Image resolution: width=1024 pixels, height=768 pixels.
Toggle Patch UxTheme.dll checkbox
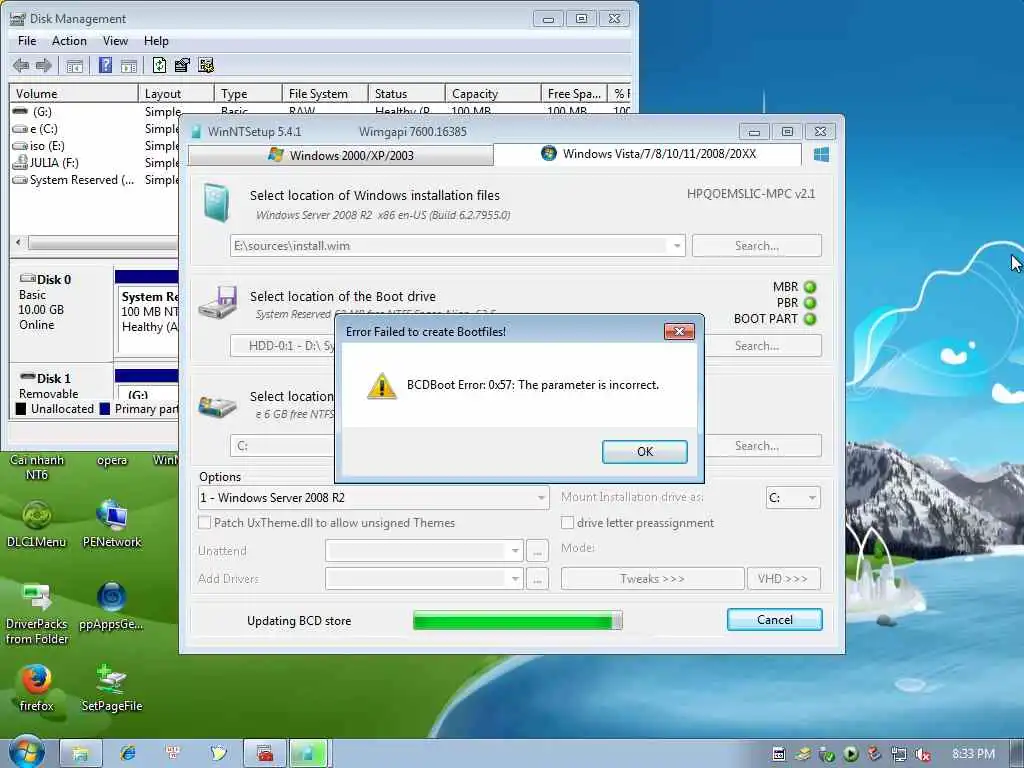pyautogui.click(x=204, y=523)
